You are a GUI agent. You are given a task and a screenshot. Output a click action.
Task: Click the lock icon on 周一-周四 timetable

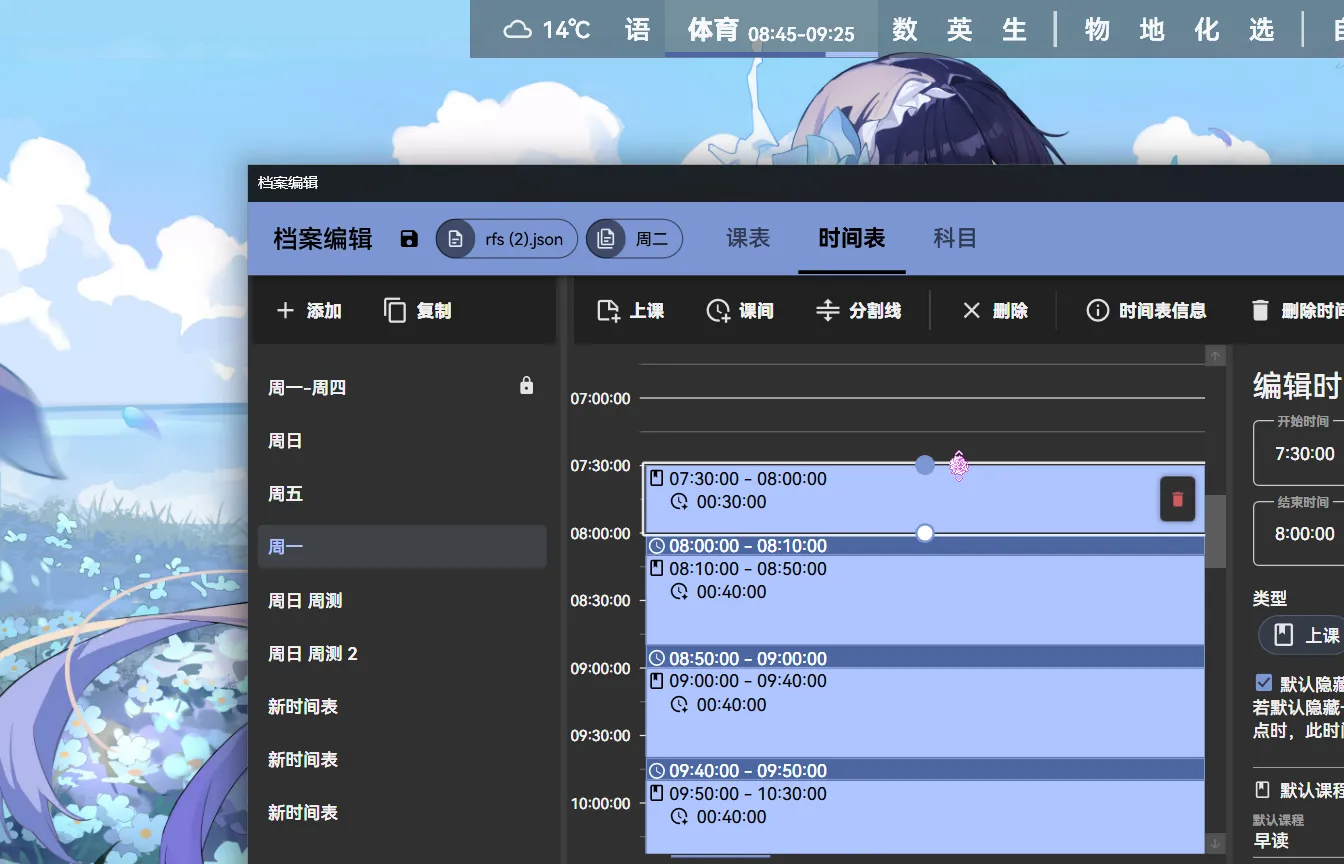pyautogui.click(x=527, y=385)
